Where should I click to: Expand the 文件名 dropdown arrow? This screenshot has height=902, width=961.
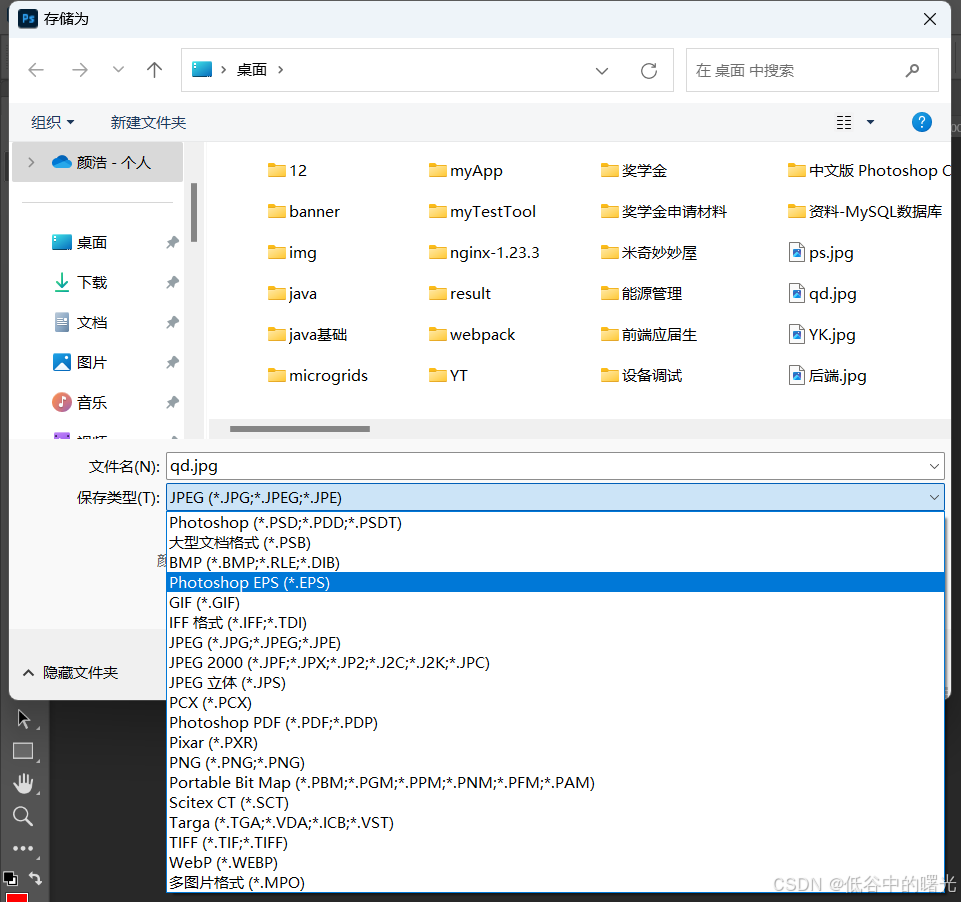pos(934,466)
